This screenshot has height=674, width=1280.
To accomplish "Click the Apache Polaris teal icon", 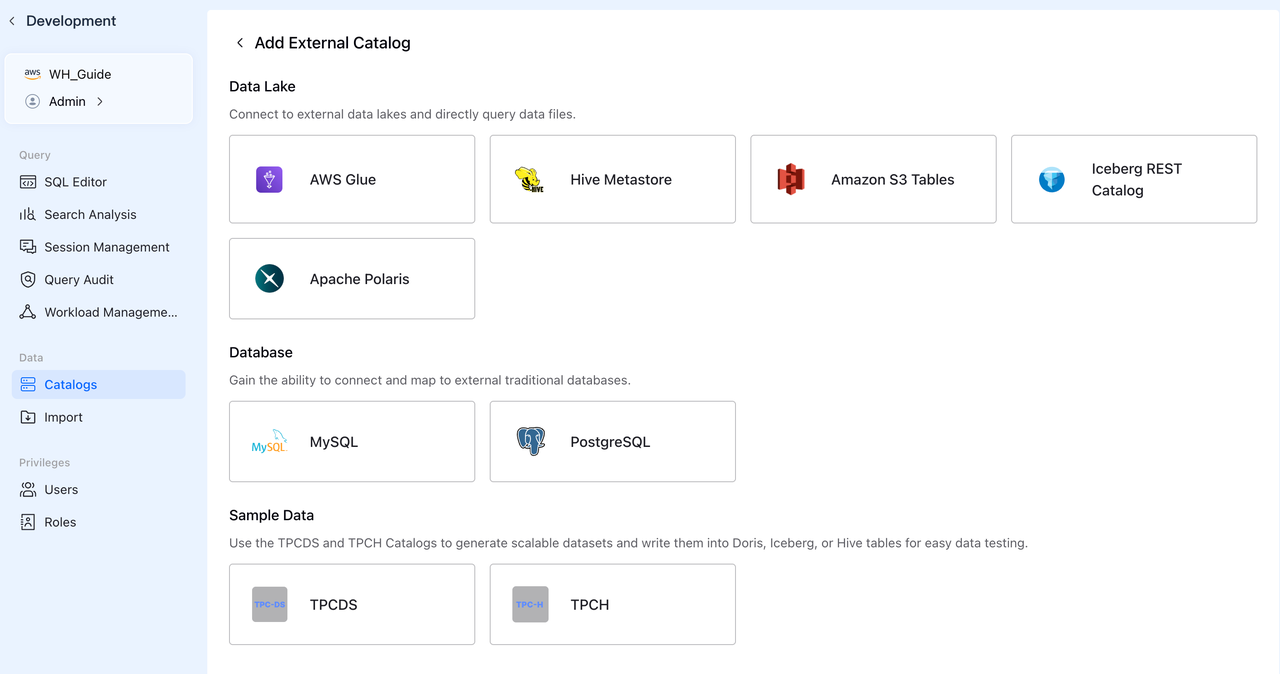I will coord(269,279).
